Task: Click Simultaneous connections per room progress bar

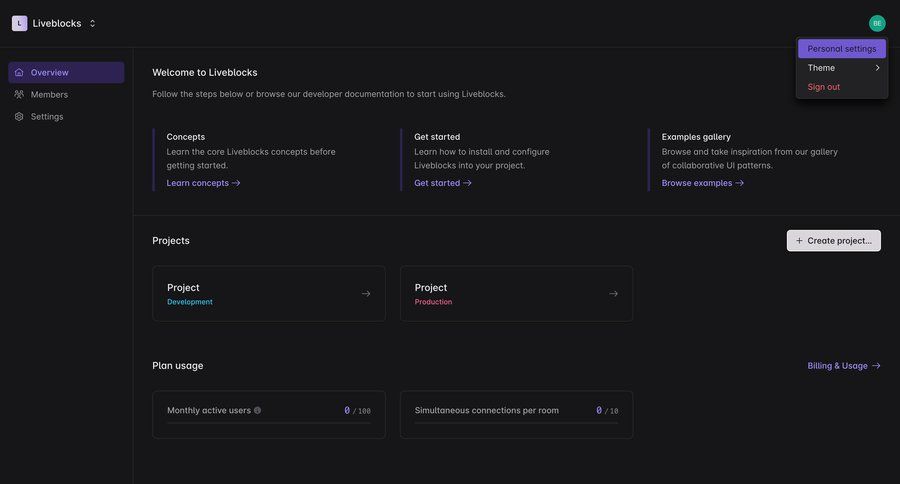Action: point(517,424)
